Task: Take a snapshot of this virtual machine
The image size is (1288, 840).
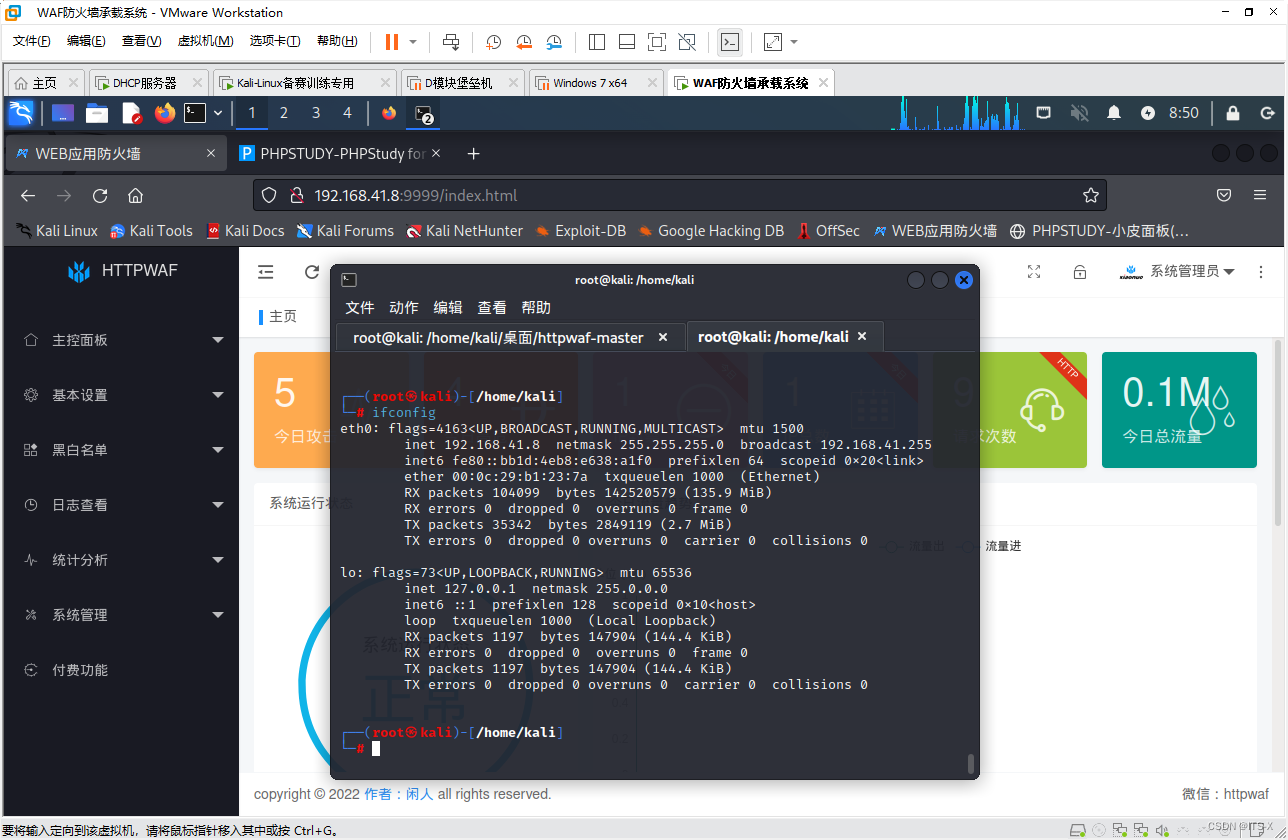Action: pos(493,42)
